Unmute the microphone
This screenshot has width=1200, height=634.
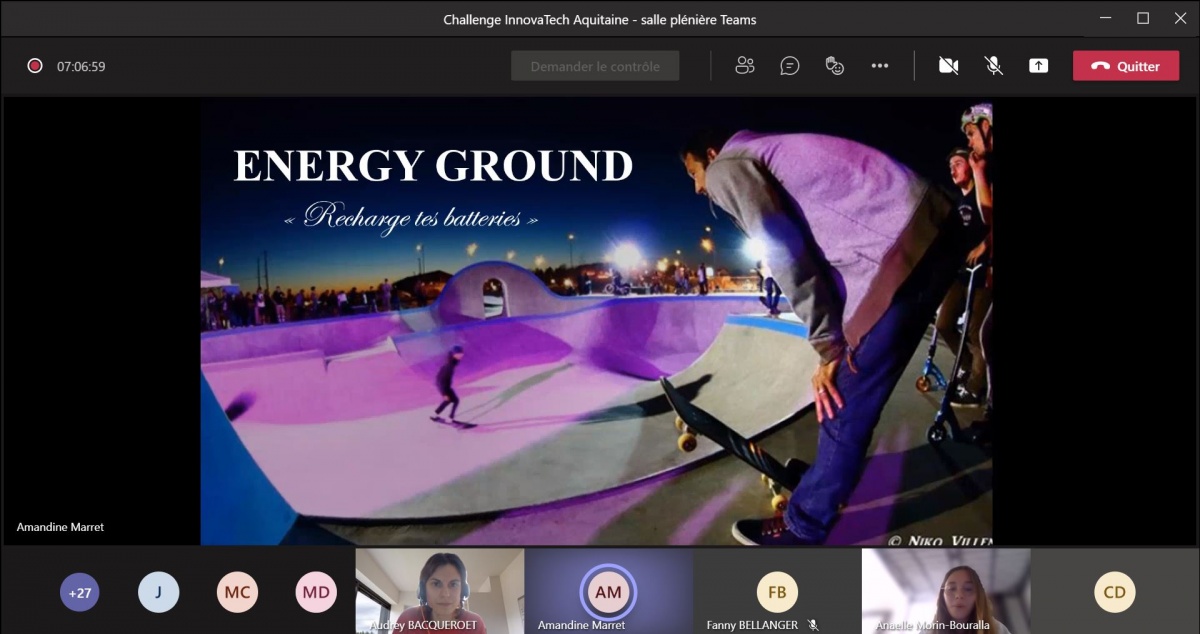(x=993, y=66)
